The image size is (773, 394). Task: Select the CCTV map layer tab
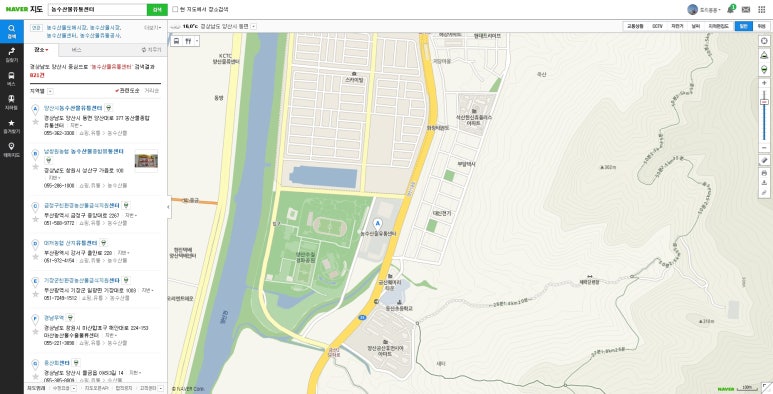(657, 26)
